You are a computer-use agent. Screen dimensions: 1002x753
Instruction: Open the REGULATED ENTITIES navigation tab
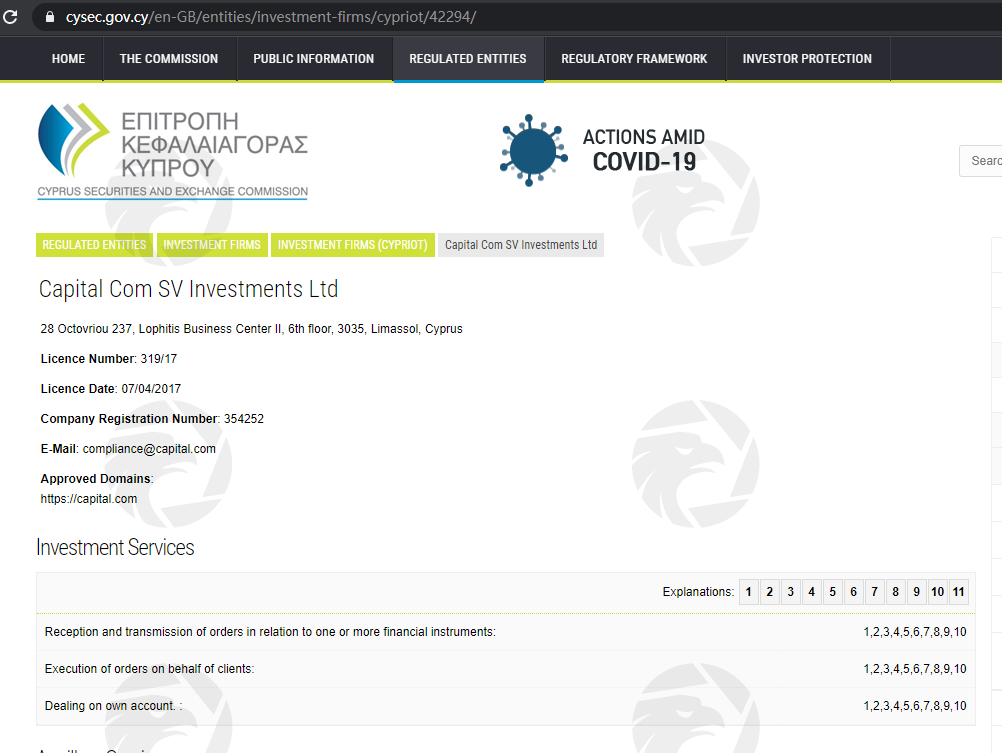(467, 59)
